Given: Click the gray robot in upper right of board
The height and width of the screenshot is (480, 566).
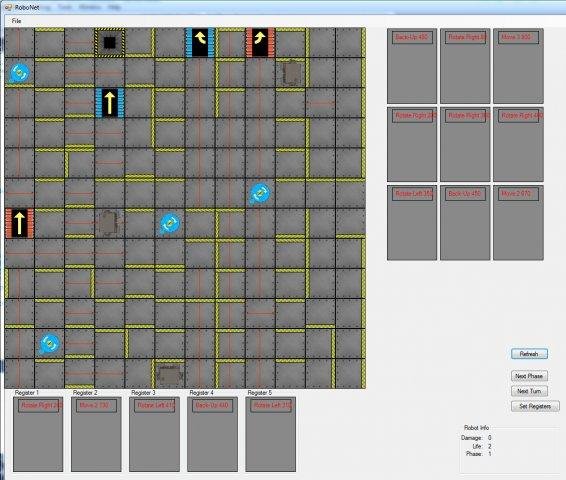Looking at the screenshot, I should point(291,73).
